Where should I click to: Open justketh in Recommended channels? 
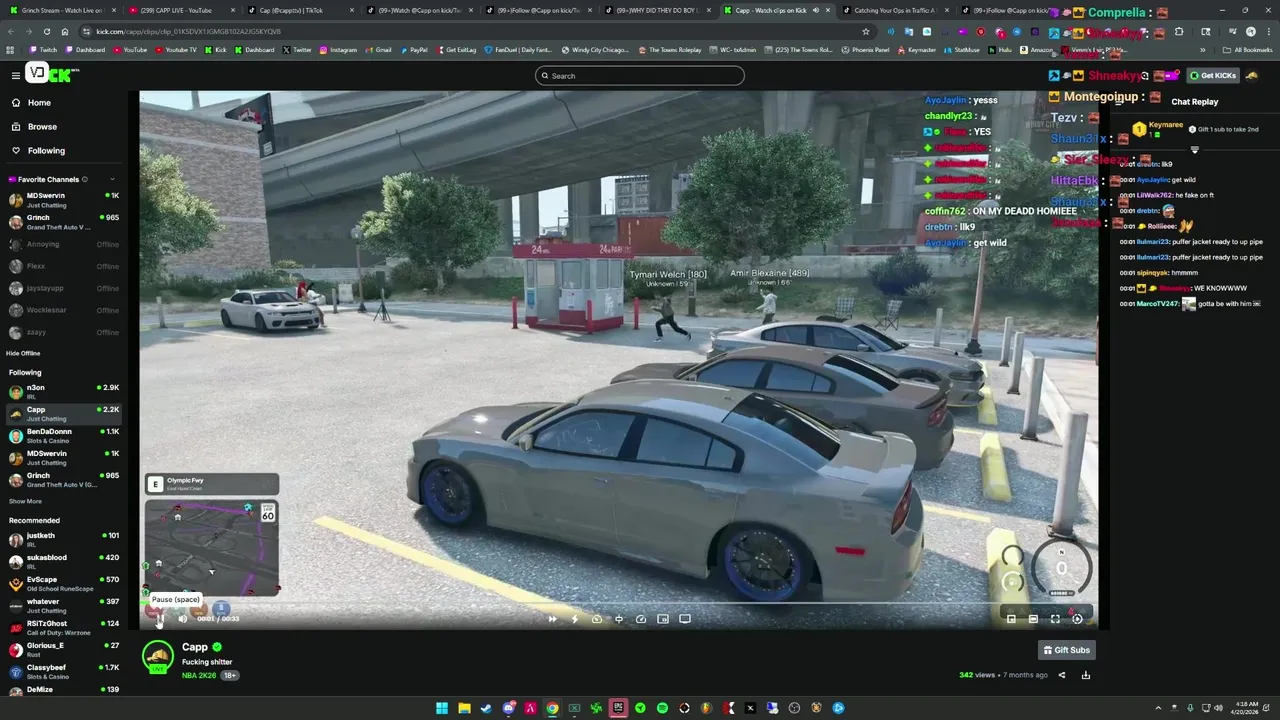[x=63, y=540]
